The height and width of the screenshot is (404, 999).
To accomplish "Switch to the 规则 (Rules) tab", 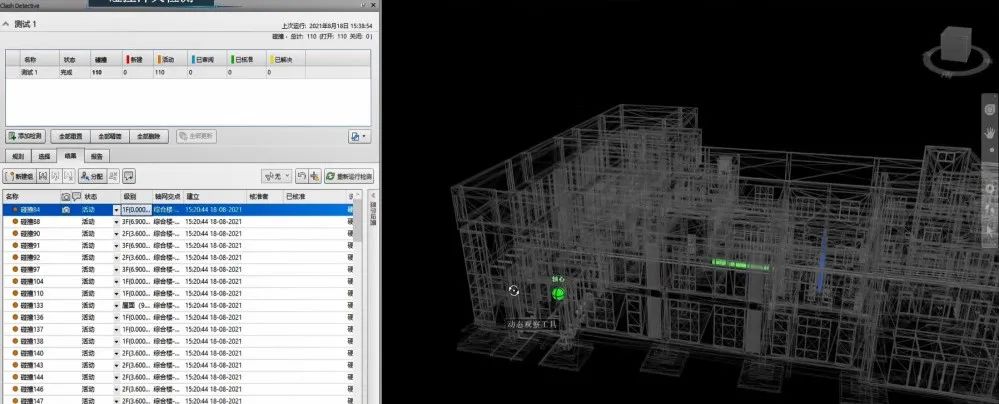I will (17, 156).
